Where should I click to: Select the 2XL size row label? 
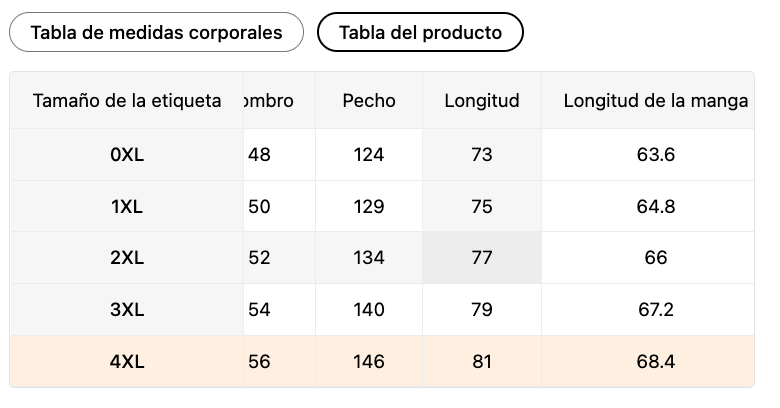click(127, 258)
